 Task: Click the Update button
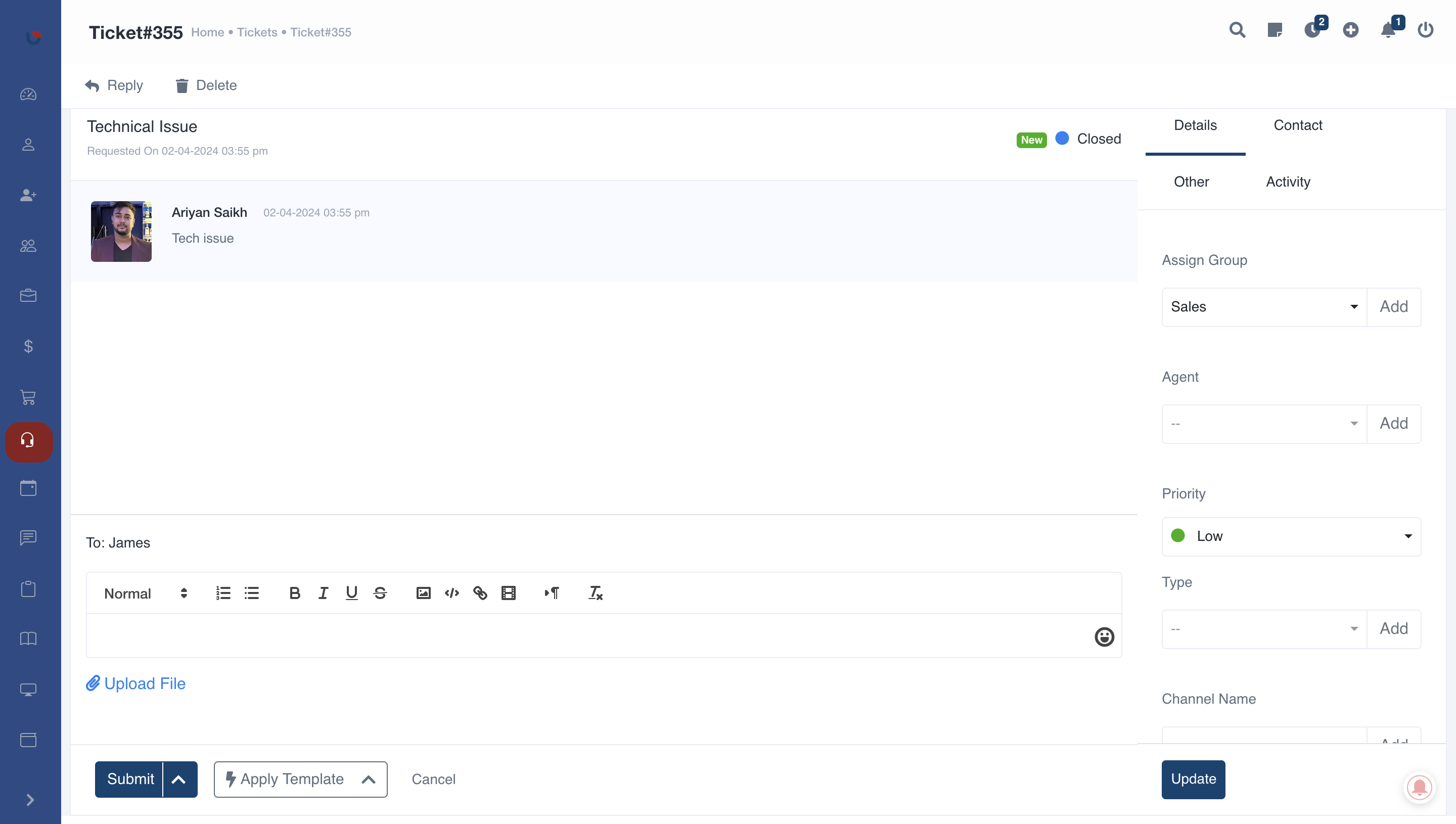(x=1193, y=780)
